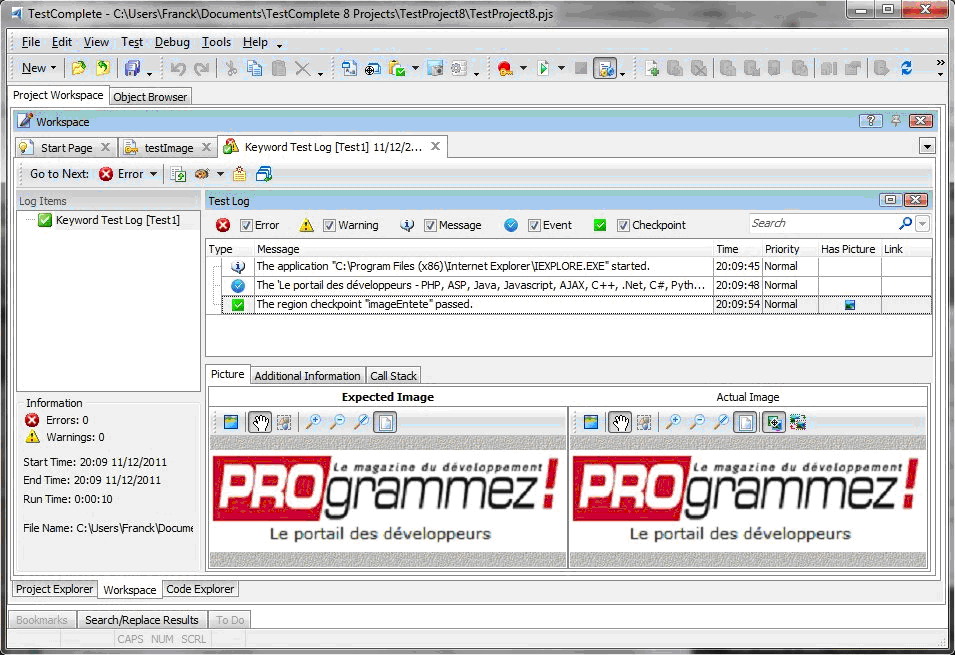Expand the Go to Next Error dropdown
This screenshot has height=655, width=955.
click(x=153, y=174)
